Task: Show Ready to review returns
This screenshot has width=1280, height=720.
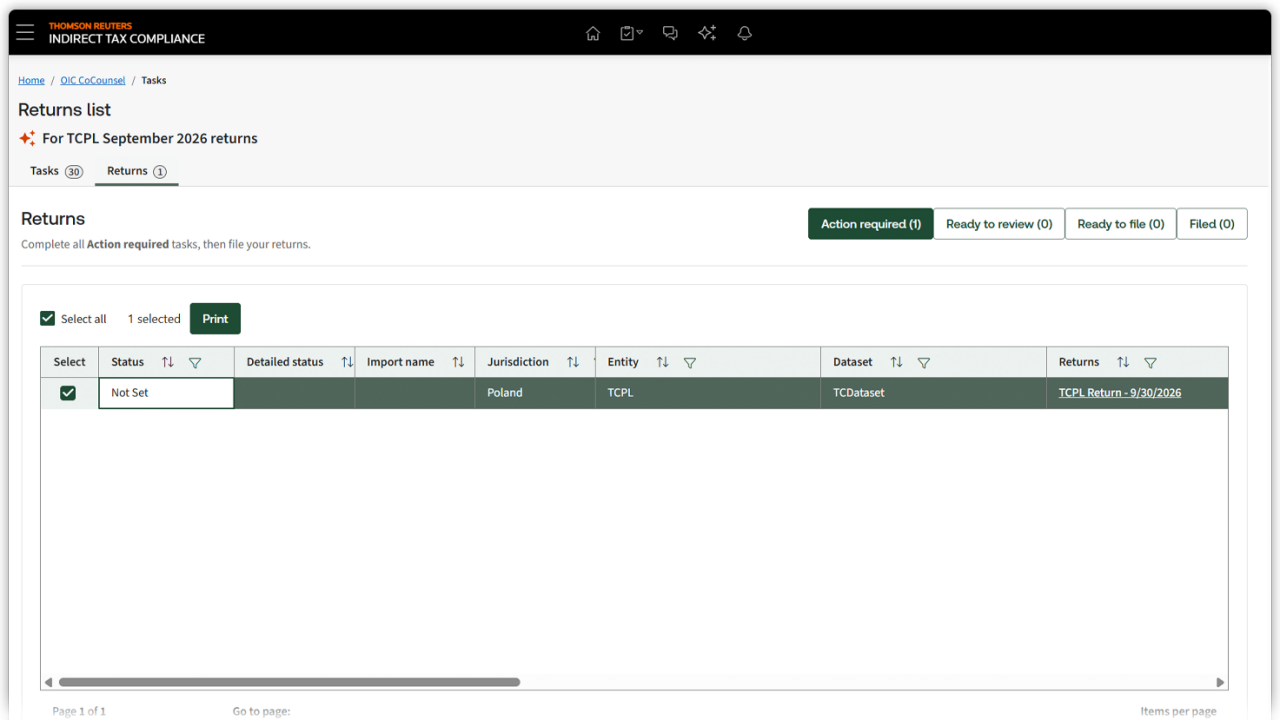Action: pyautogui.click(x=999, y=224)
